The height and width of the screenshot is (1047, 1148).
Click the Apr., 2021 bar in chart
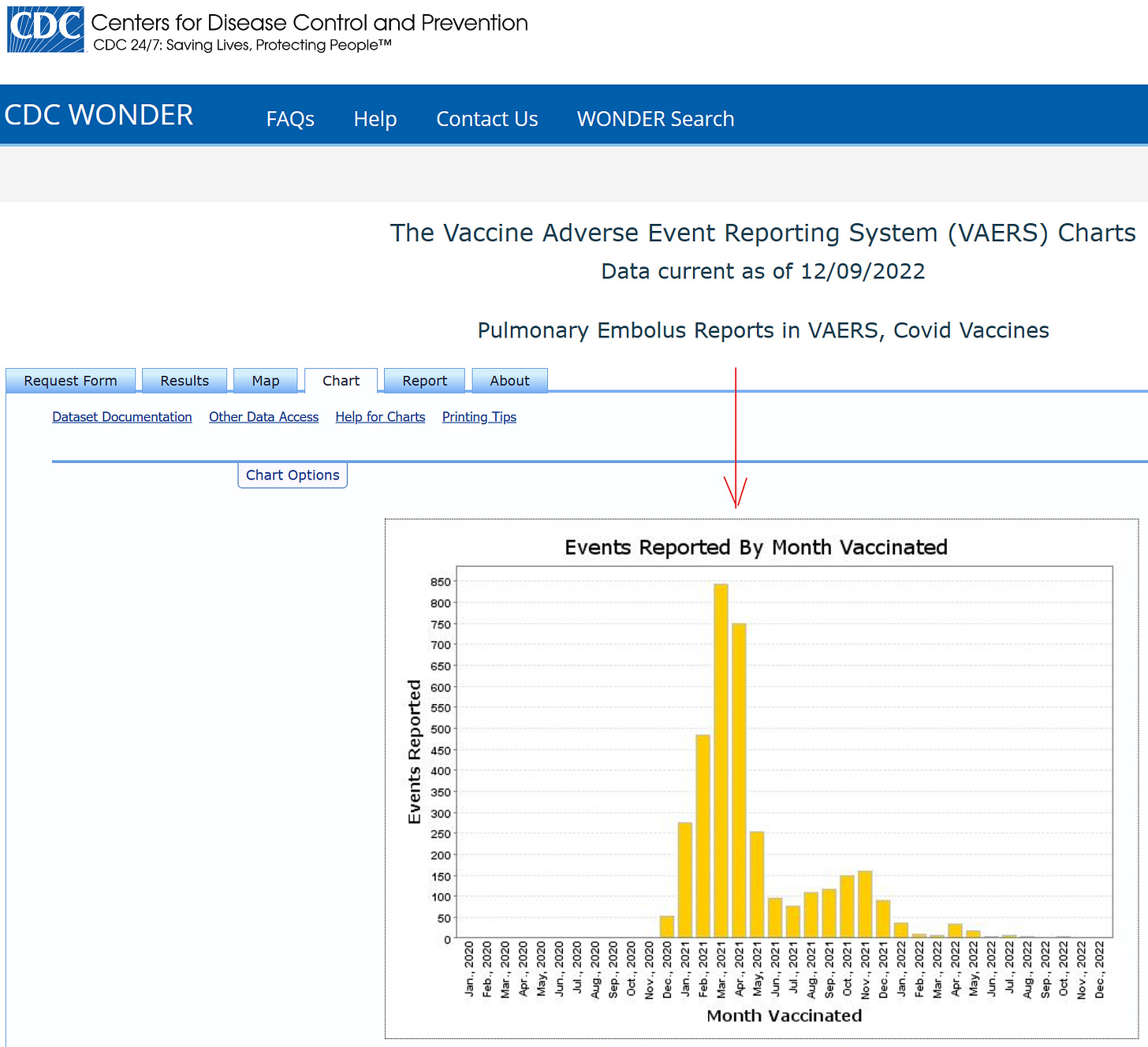[x=739, y=781]
